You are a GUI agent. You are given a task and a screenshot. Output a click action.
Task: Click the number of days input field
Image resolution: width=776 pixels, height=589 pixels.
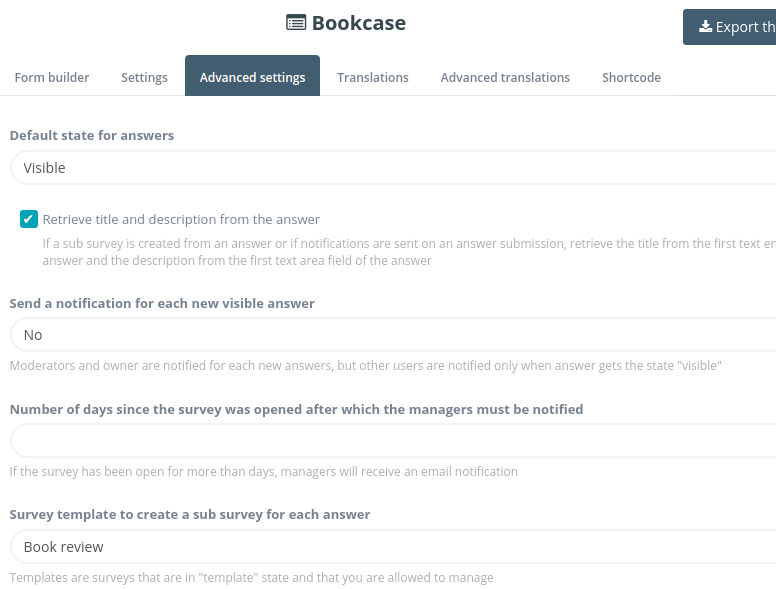click(393, 441)
